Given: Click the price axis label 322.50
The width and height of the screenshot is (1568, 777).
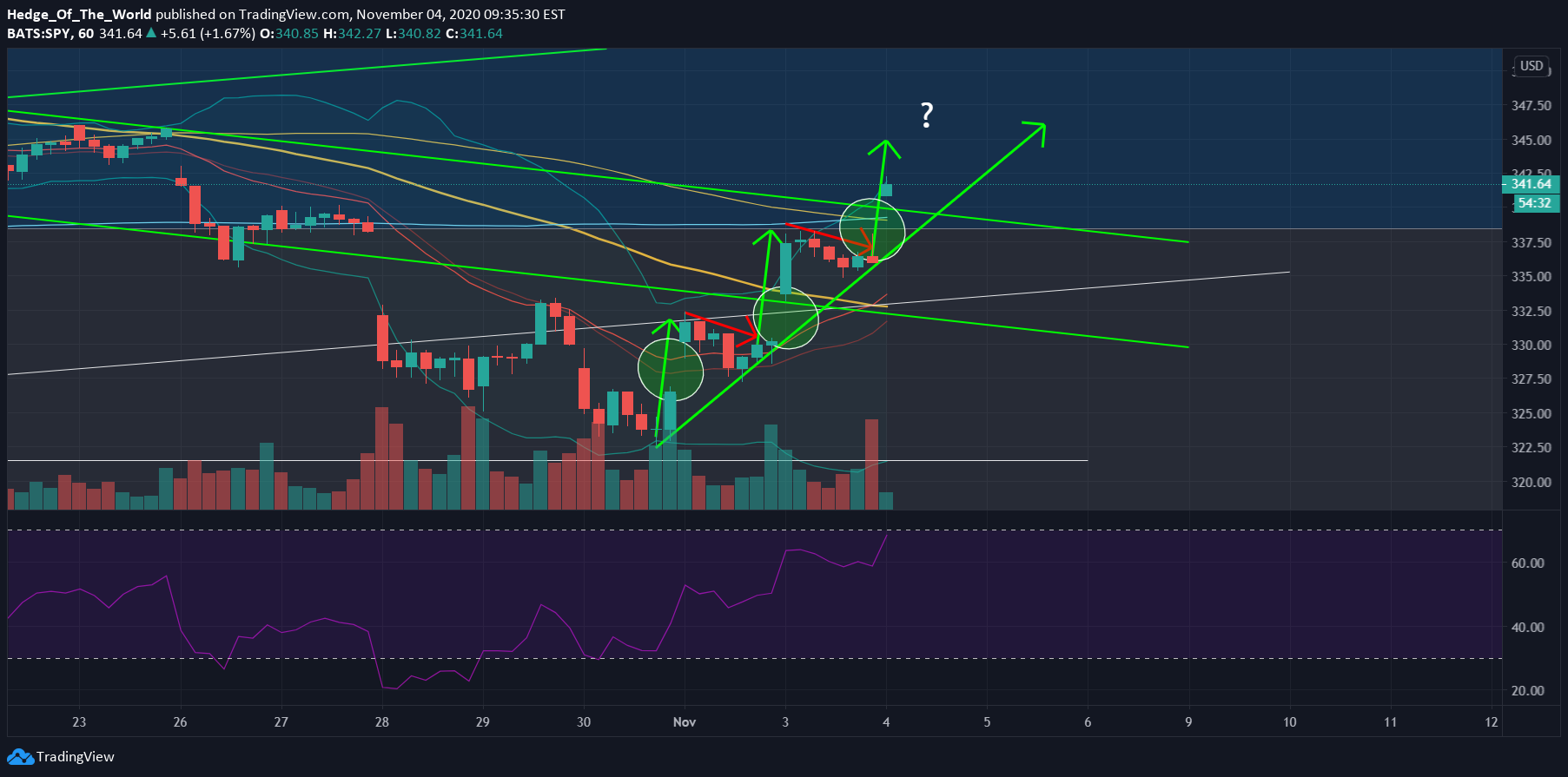Looking at the screenshot, I should [1532, 448].
